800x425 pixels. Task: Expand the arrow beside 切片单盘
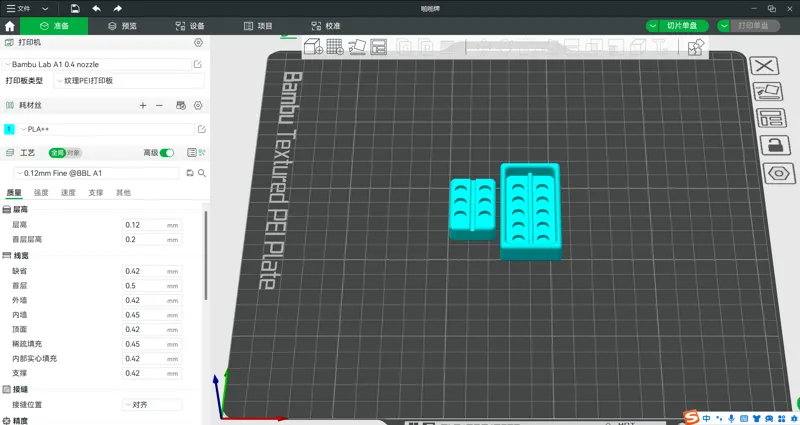click(653, 26)
